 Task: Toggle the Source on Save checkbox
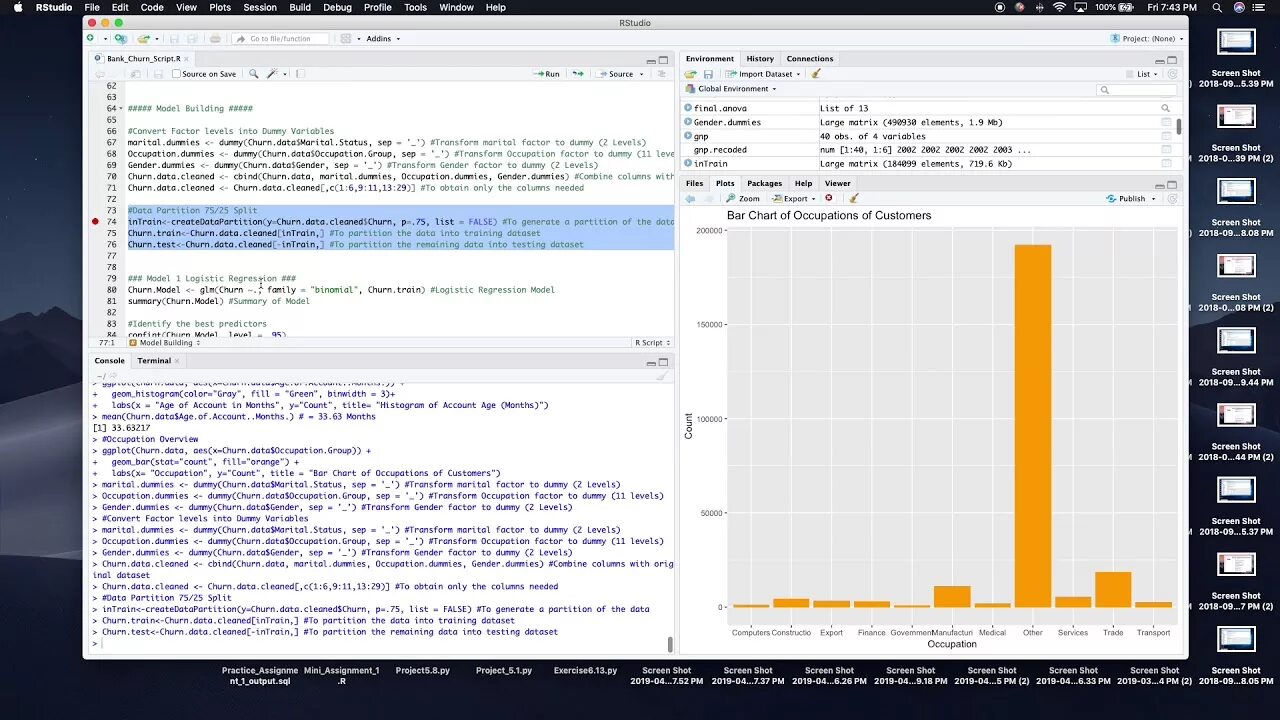point(177,74)
